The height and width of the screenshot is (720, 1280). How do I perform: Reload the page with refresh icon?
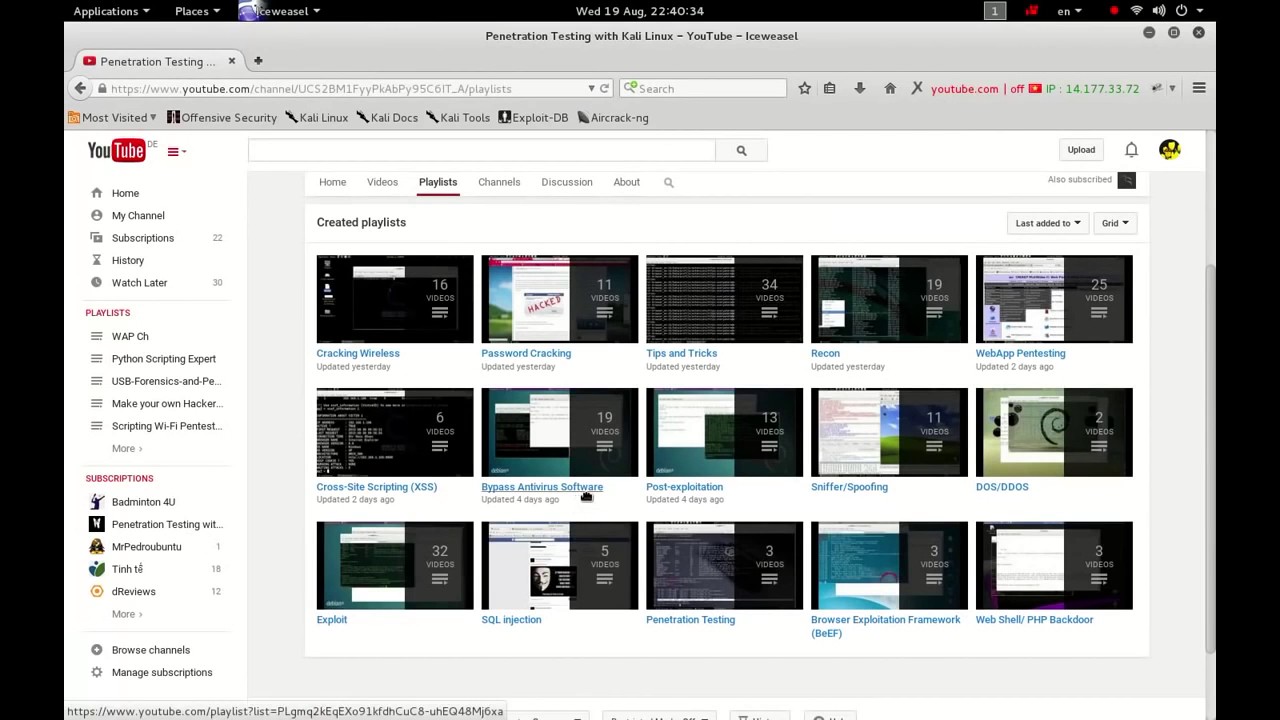pyautogui.click(x=604, y=88)
